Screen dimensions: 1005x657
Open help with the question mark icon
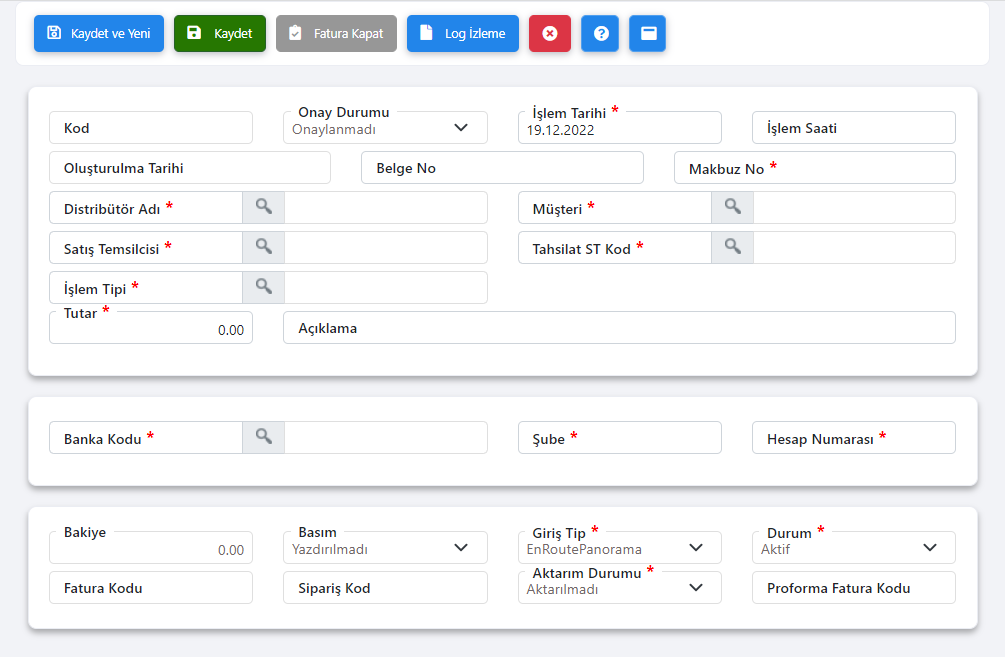[x=600, y=33]
